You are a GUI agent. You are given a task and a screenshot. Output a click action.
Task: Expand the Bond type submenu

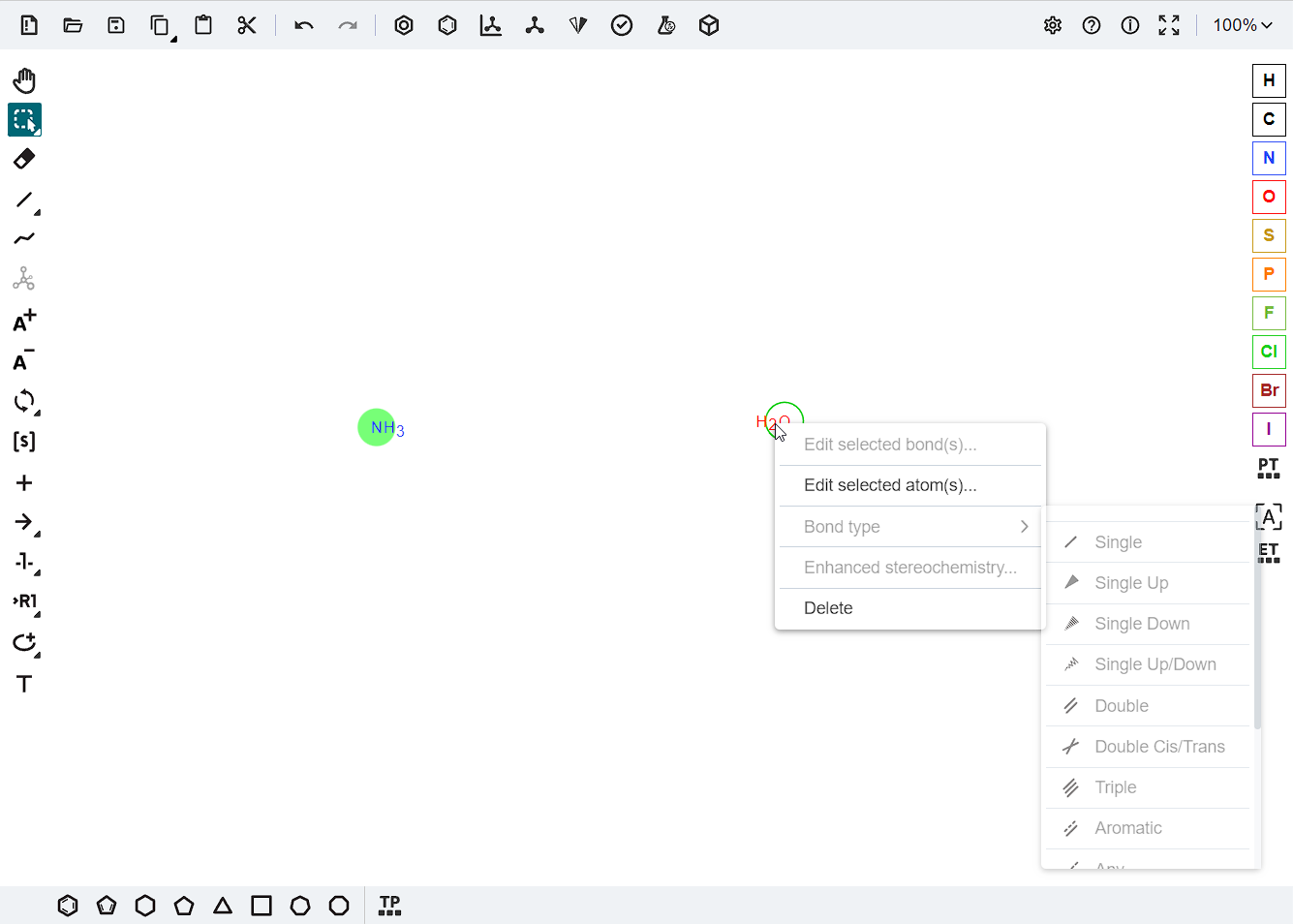coord(910,527)
